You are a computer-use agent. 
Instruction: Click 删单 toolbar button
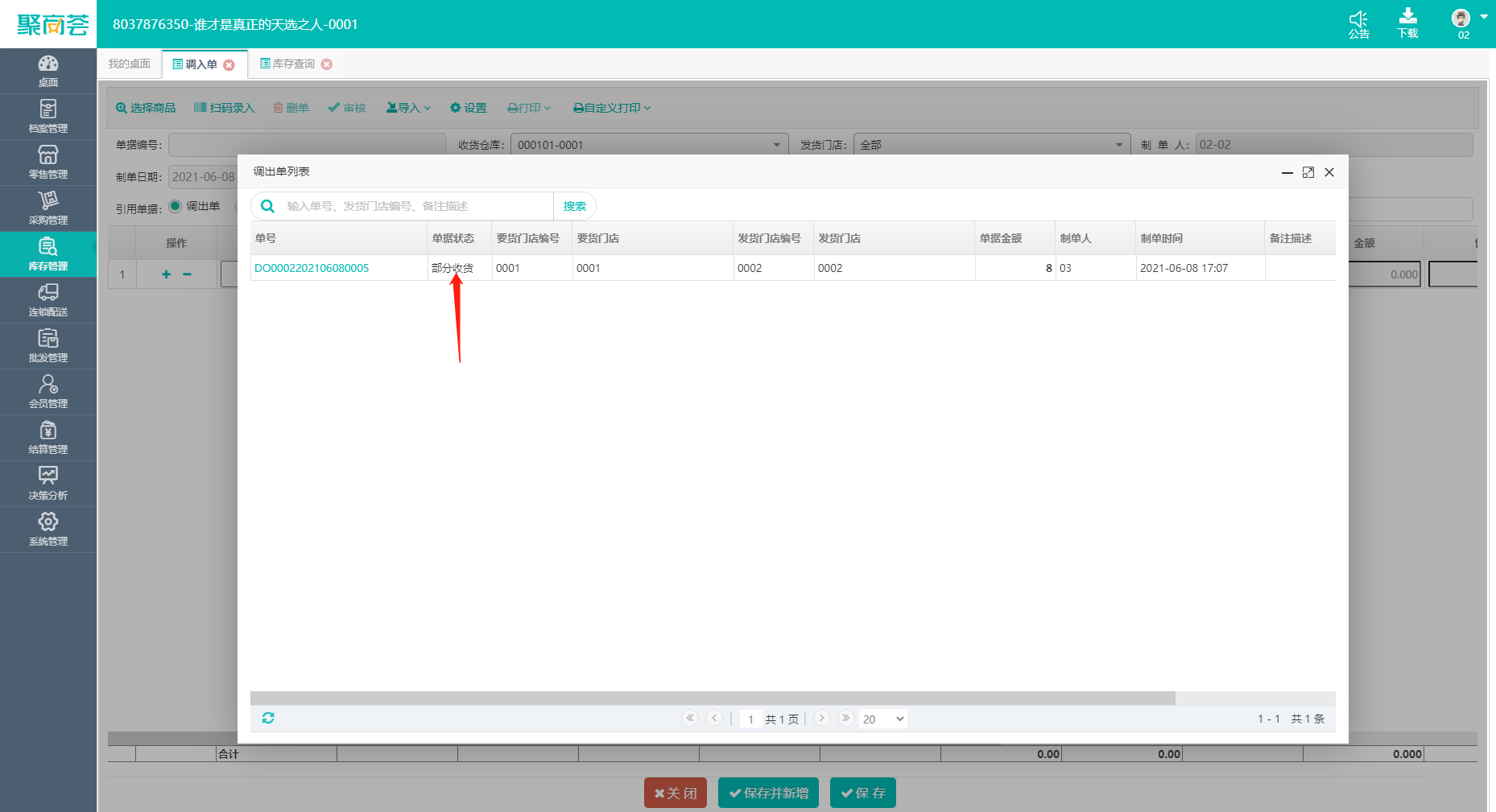click(291, 108)
